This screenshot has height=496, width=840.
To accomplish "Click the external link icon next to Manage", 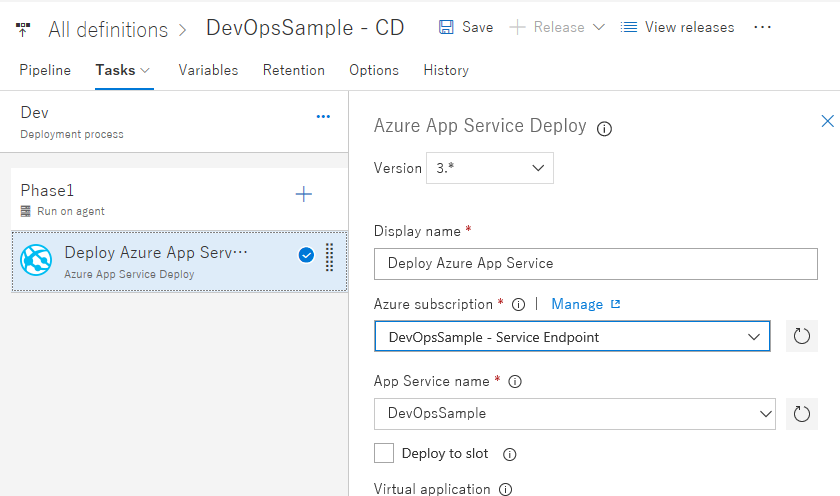I will tap(616, 304).
